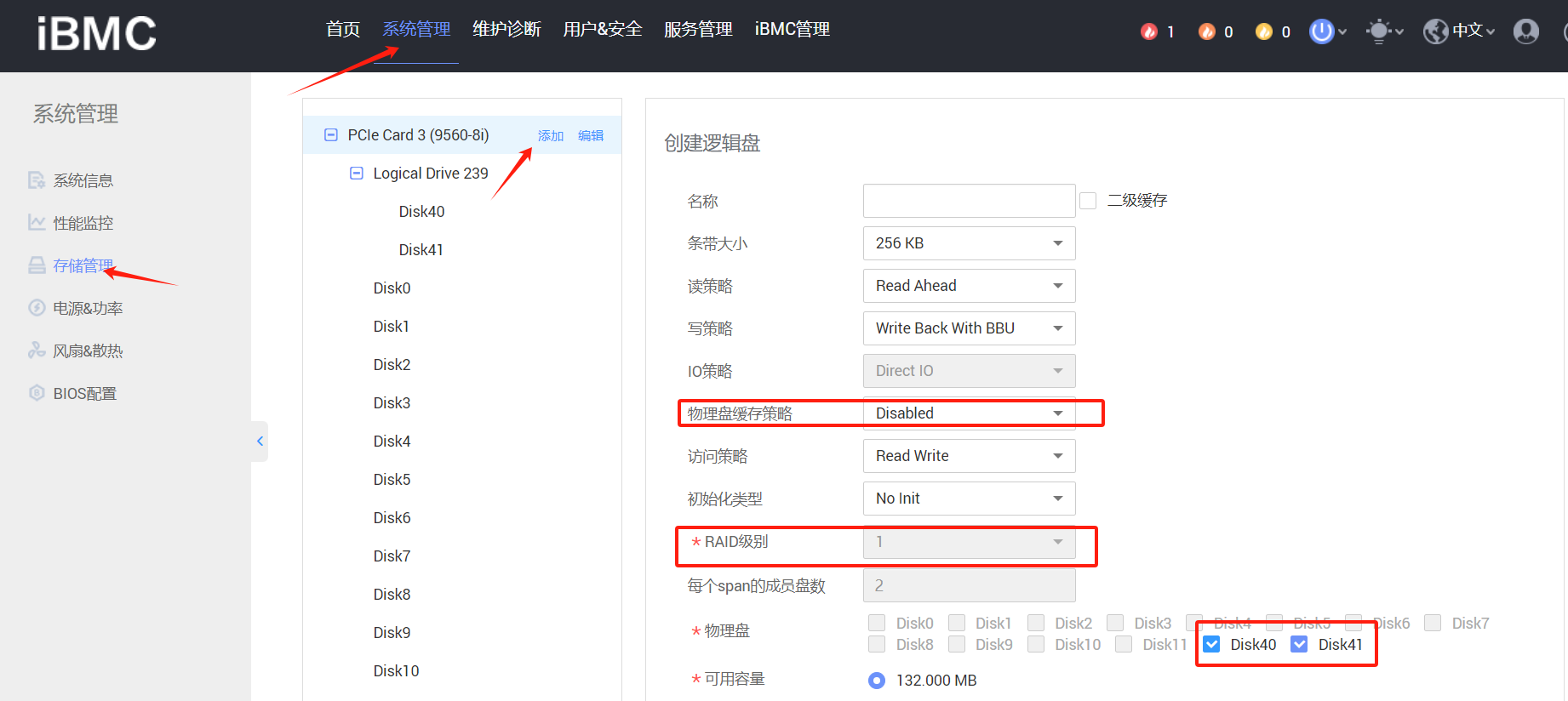Image resolution: width=1568 pixels, height=701 pixels.
Task: Collapse the Logical Drive 239 node
Action: (357, 174)
